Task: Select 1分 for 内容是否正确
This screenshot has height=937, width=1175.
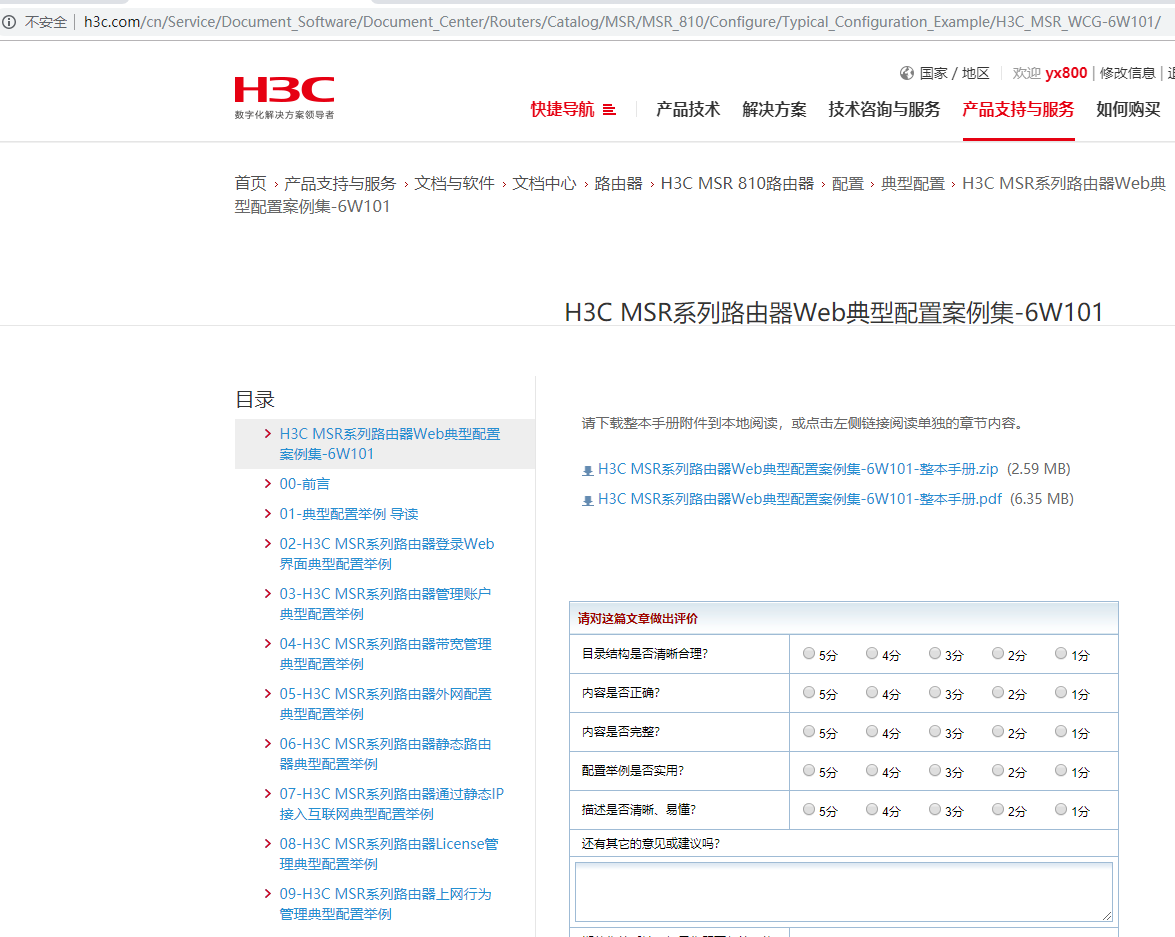Action: 1060,693
